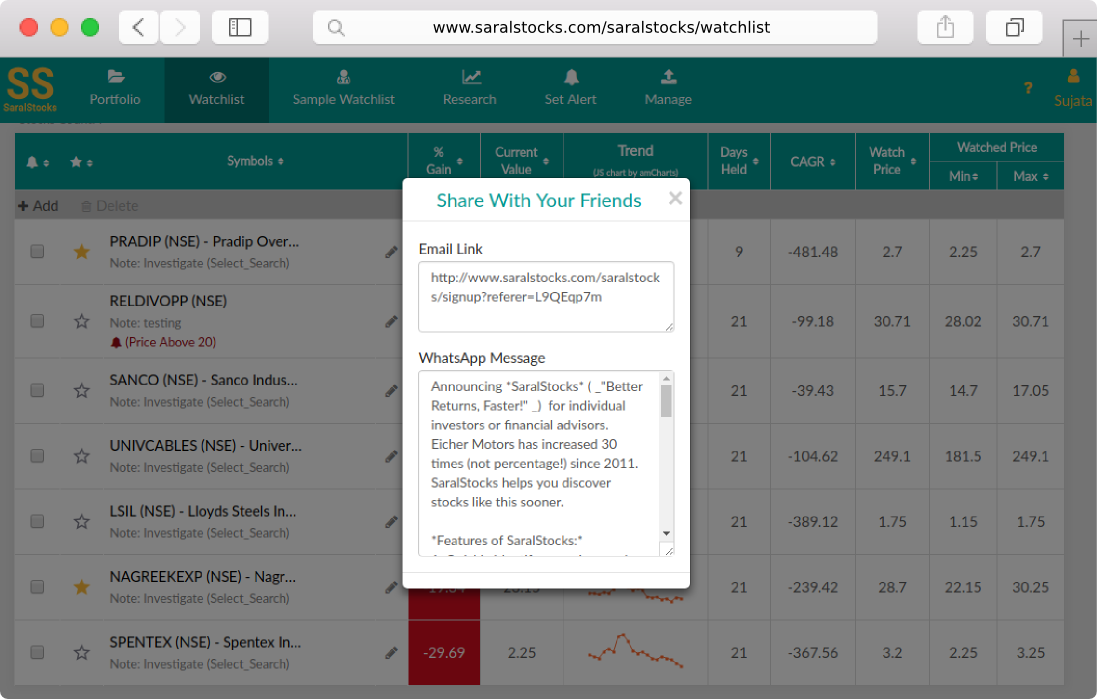Open the SANCO (NSE) stock link
The height and width of the screenshot is (699, 1097).
point(204,380)
